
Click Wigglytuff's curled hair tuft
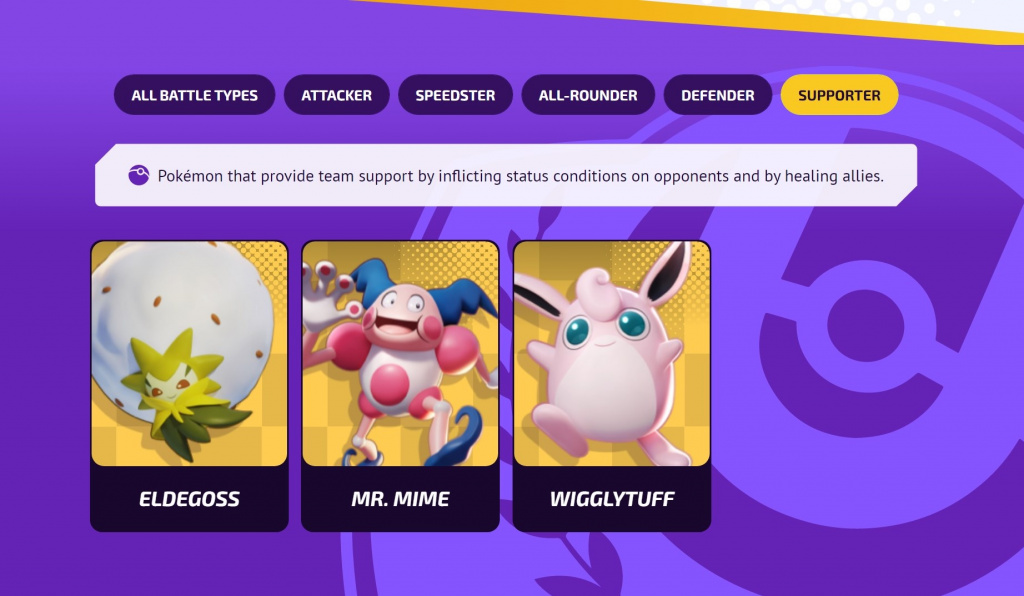(x=596, y=292)
